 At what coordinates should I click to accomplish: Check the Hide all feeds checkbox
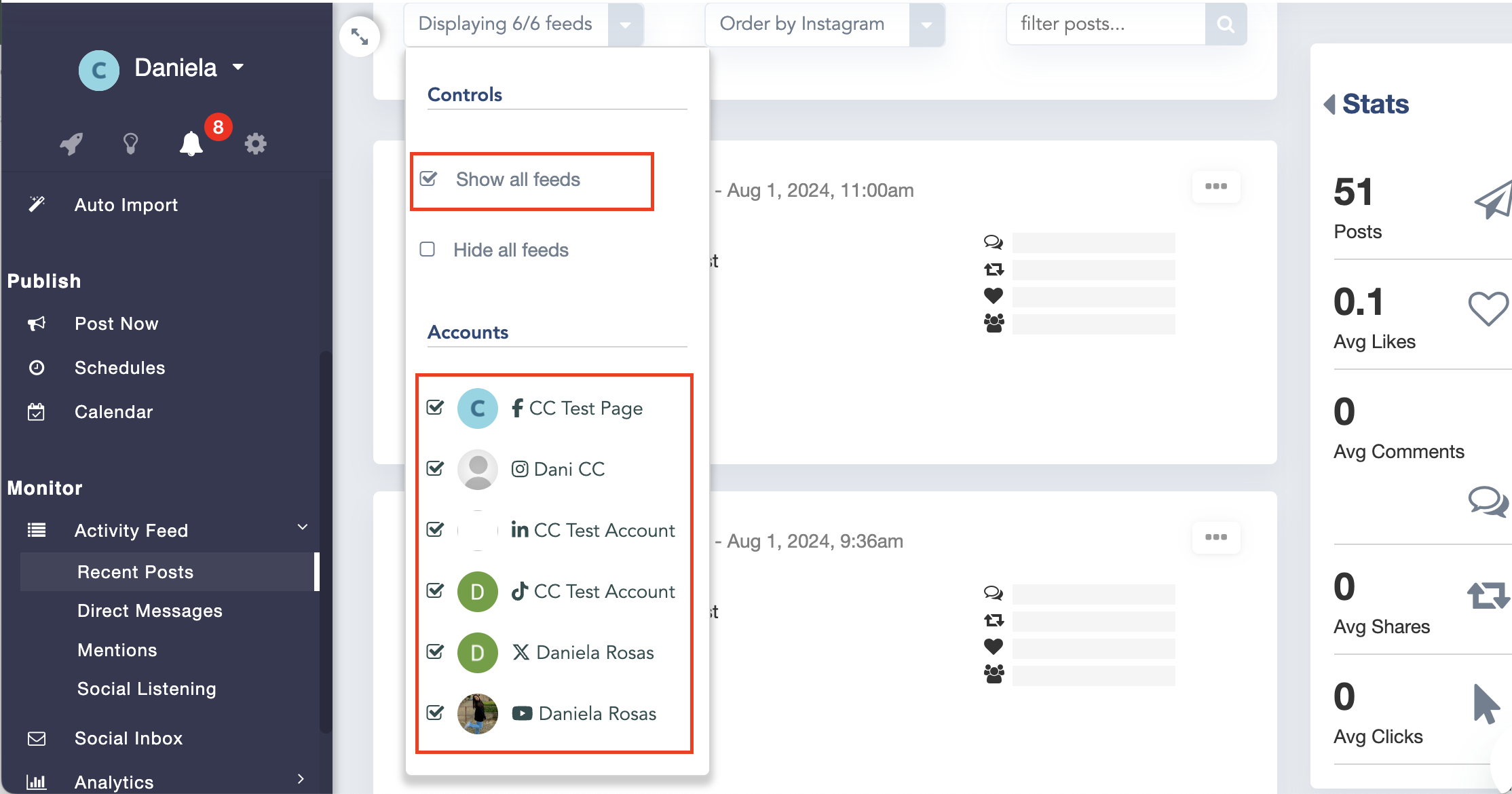428,250
